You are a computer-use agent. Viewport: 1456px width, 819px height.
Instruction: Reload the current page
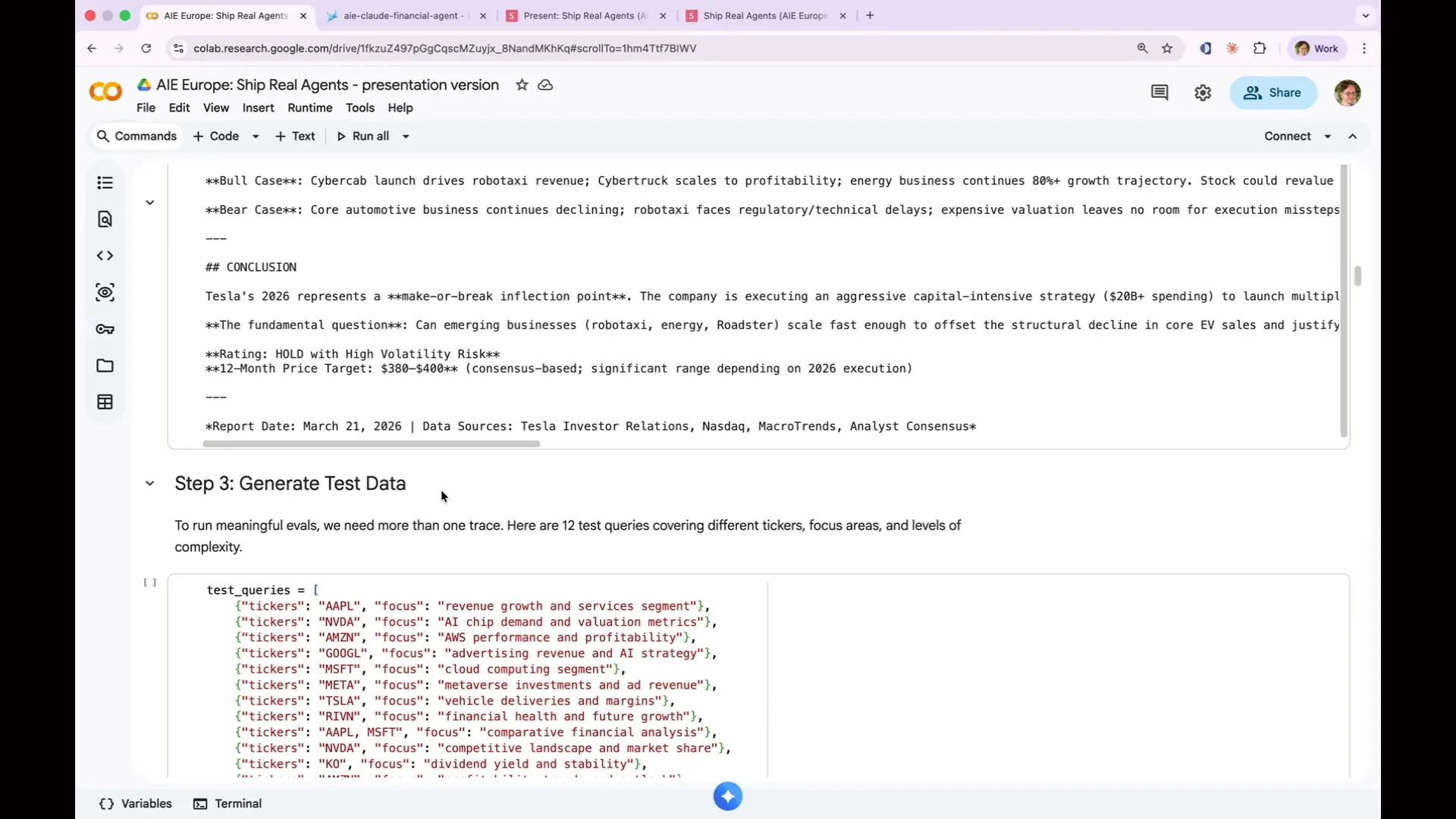[x=146, y=49]
